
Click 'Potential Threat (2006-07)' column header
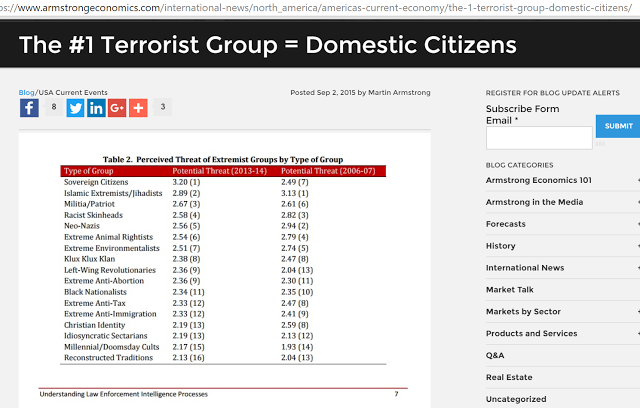click(x=328, y=171)
